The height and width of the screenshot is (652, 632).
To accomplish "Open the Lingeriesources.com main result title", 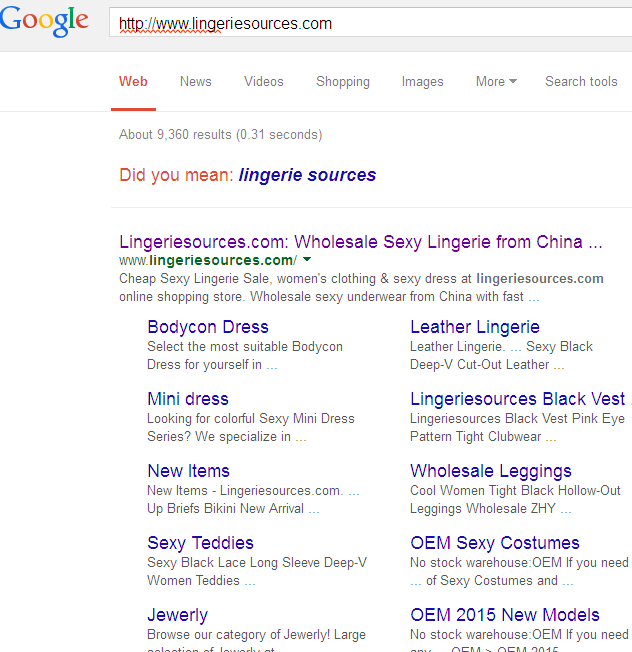I will pyautogui.click(x=360, y=242).
